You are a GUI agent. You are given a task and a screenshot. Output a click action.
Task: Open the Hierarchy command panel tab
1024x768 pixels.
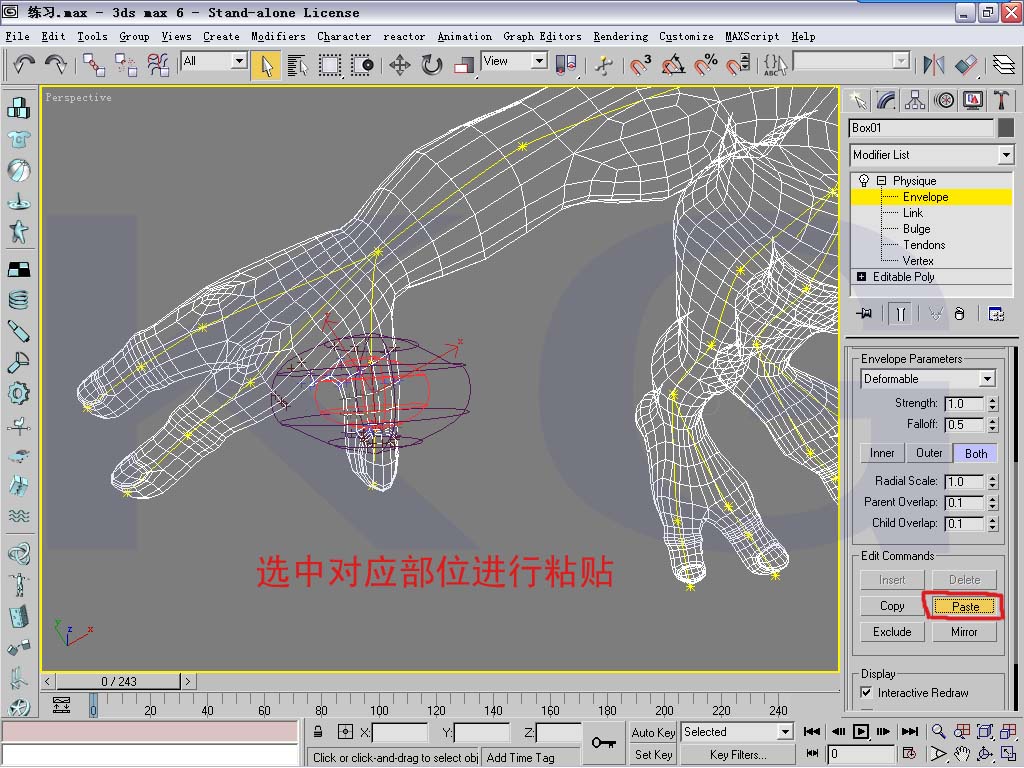pos(914,100)
